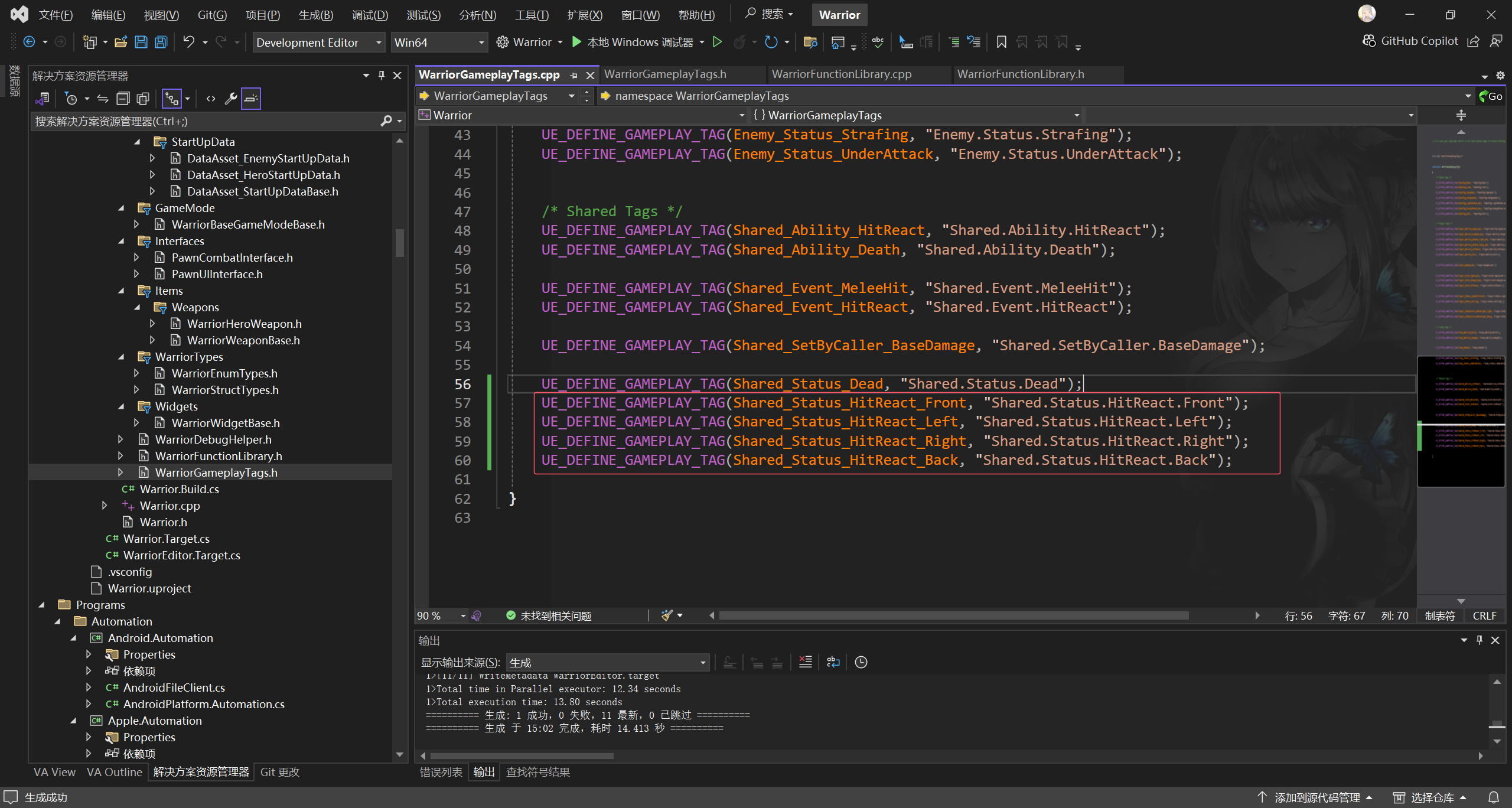Click the Undo icon in toolbar
The image size is (1512, 808).
click(x=188, y=42)
